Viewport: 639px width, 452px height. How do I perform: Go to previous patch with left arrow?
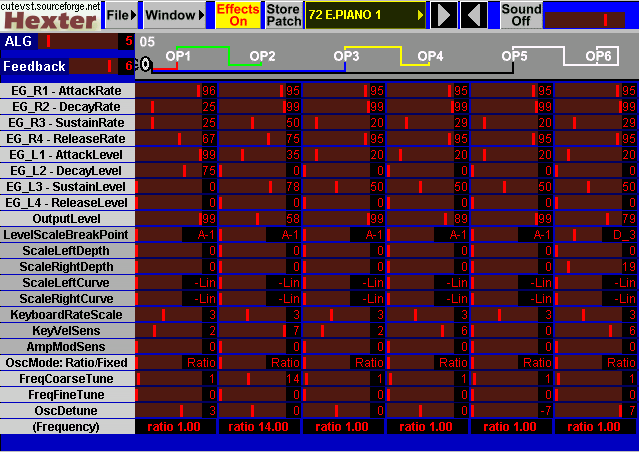tap(474, 15)
